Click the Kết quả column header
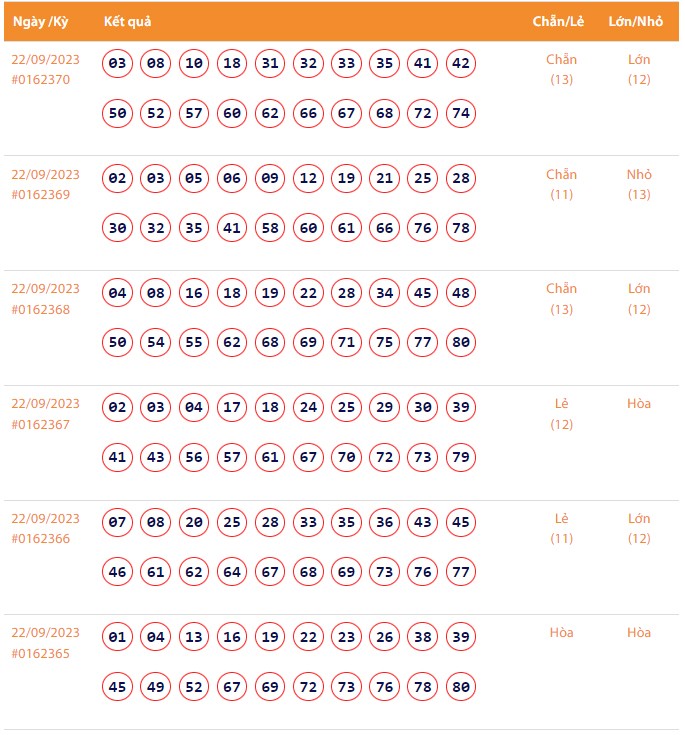 127,21
